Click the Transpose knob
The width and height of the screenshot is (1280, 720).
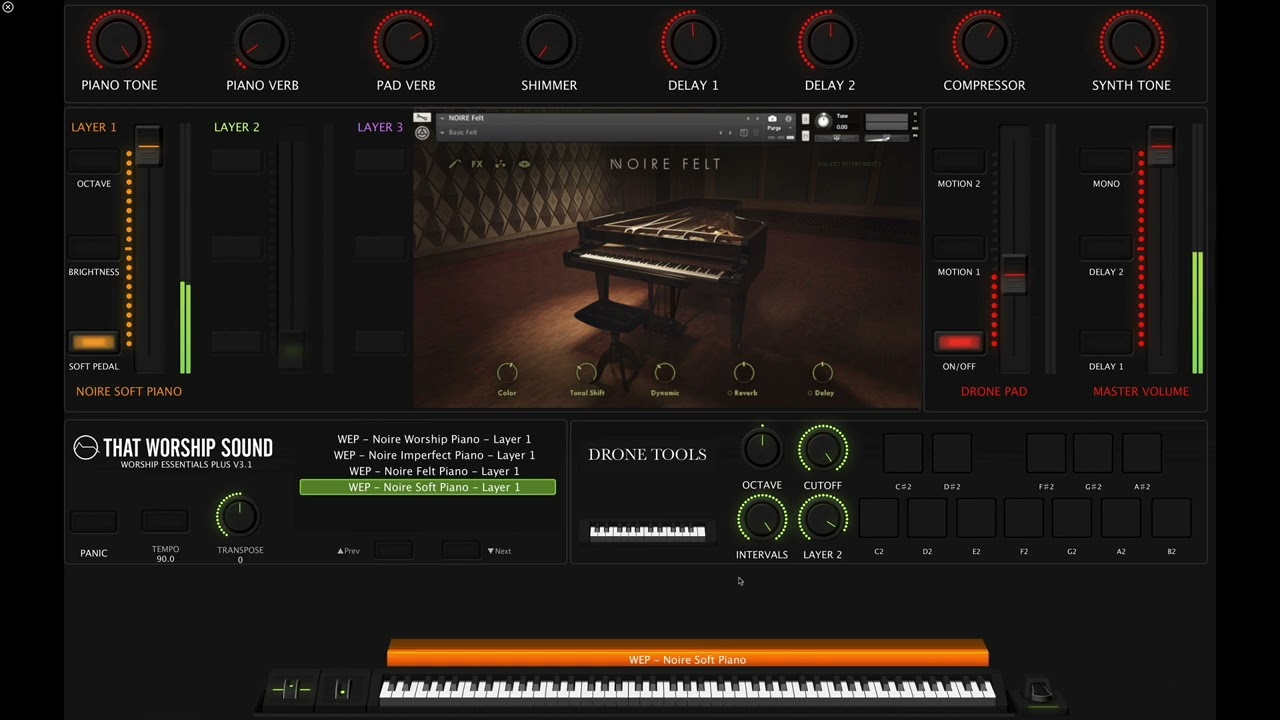click(239, 517)
